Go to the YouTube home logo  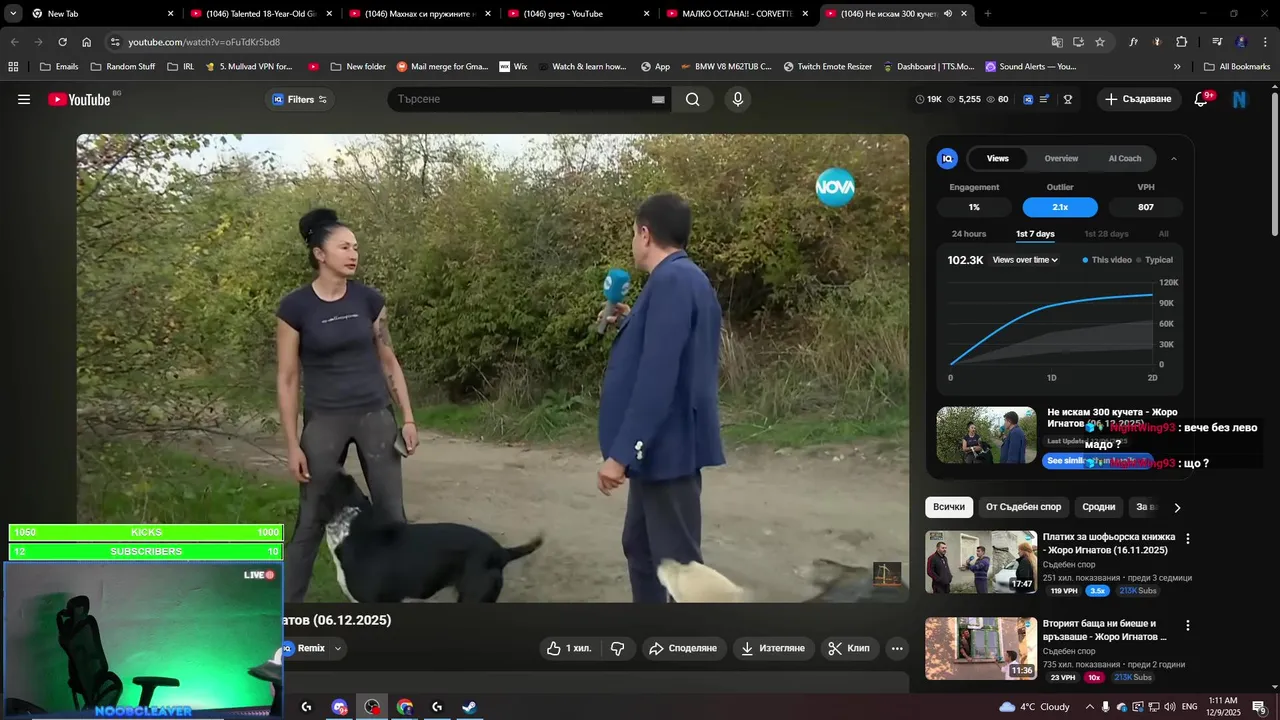tap(79, 99)
